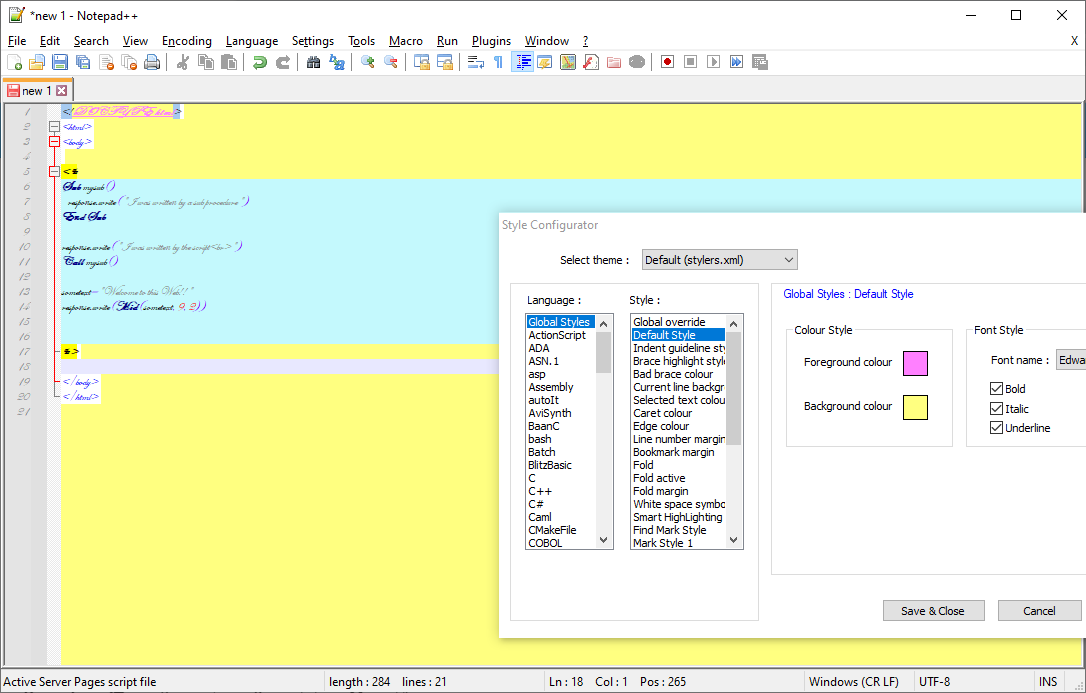Open the File menu

click(17, 41)
